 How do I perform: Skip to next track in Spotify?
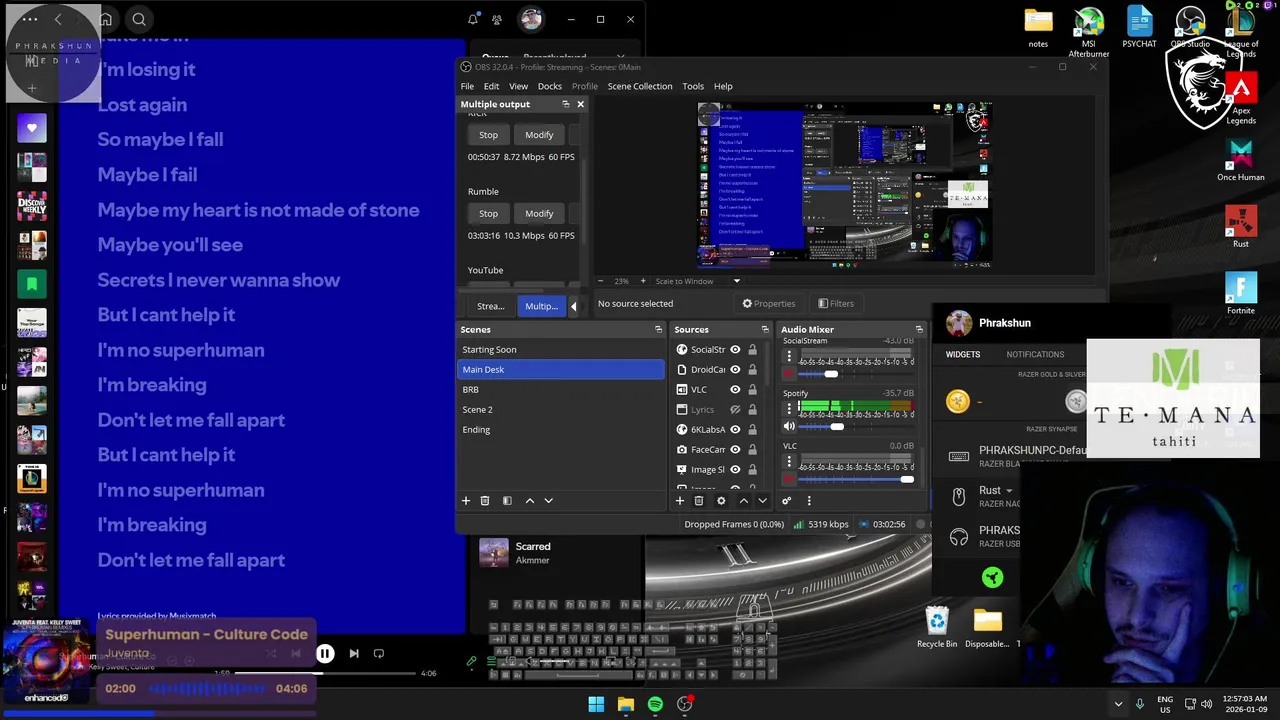(x=354, y=654)
